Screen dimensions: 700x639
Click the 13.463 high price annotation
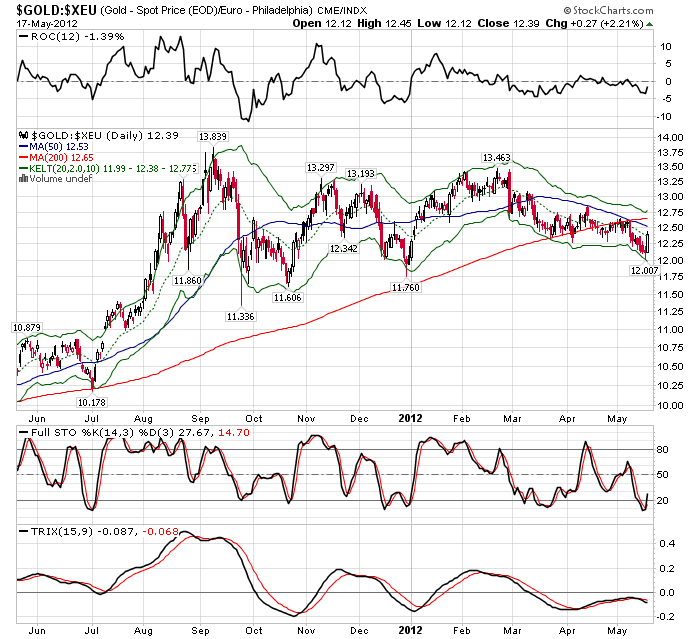[x=496, y=158]
